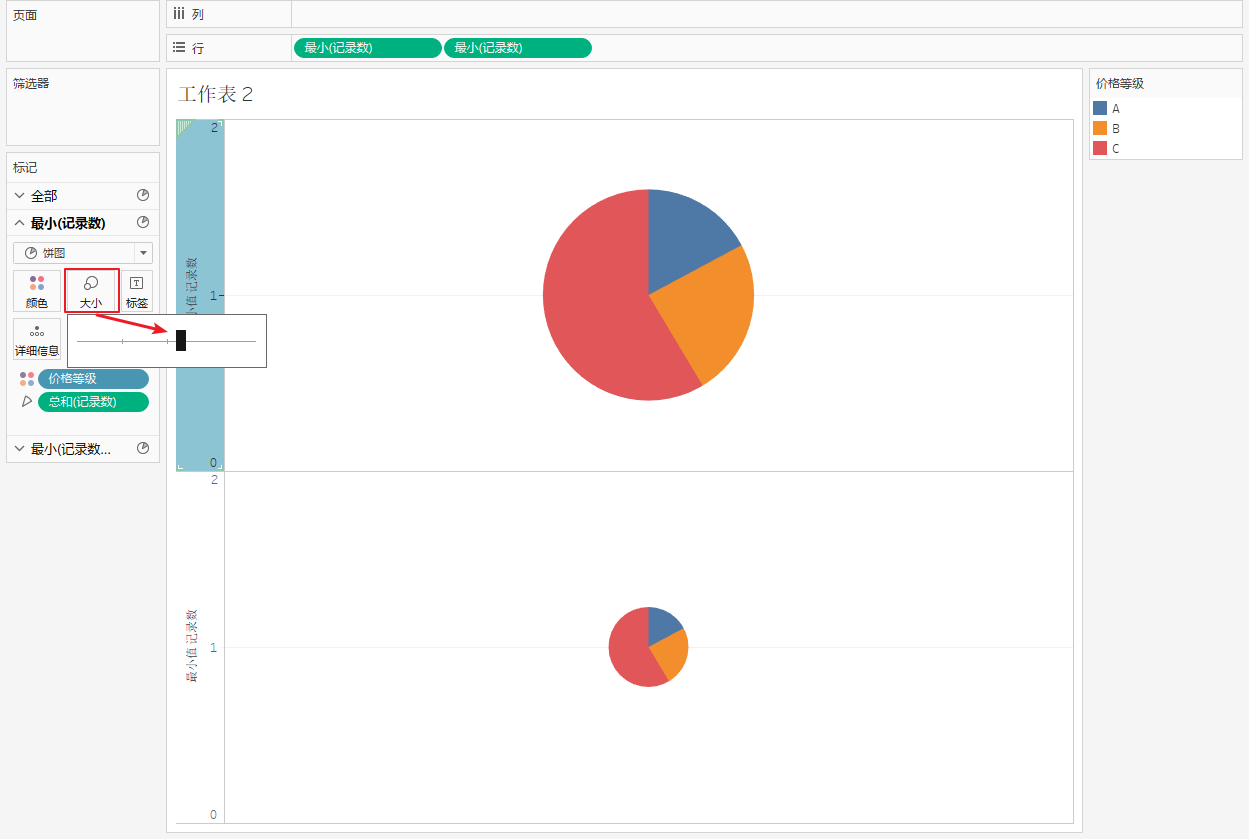Select red slice of the small pie
The width and height of the screenshot is (1249, 839).
[628, 650]
